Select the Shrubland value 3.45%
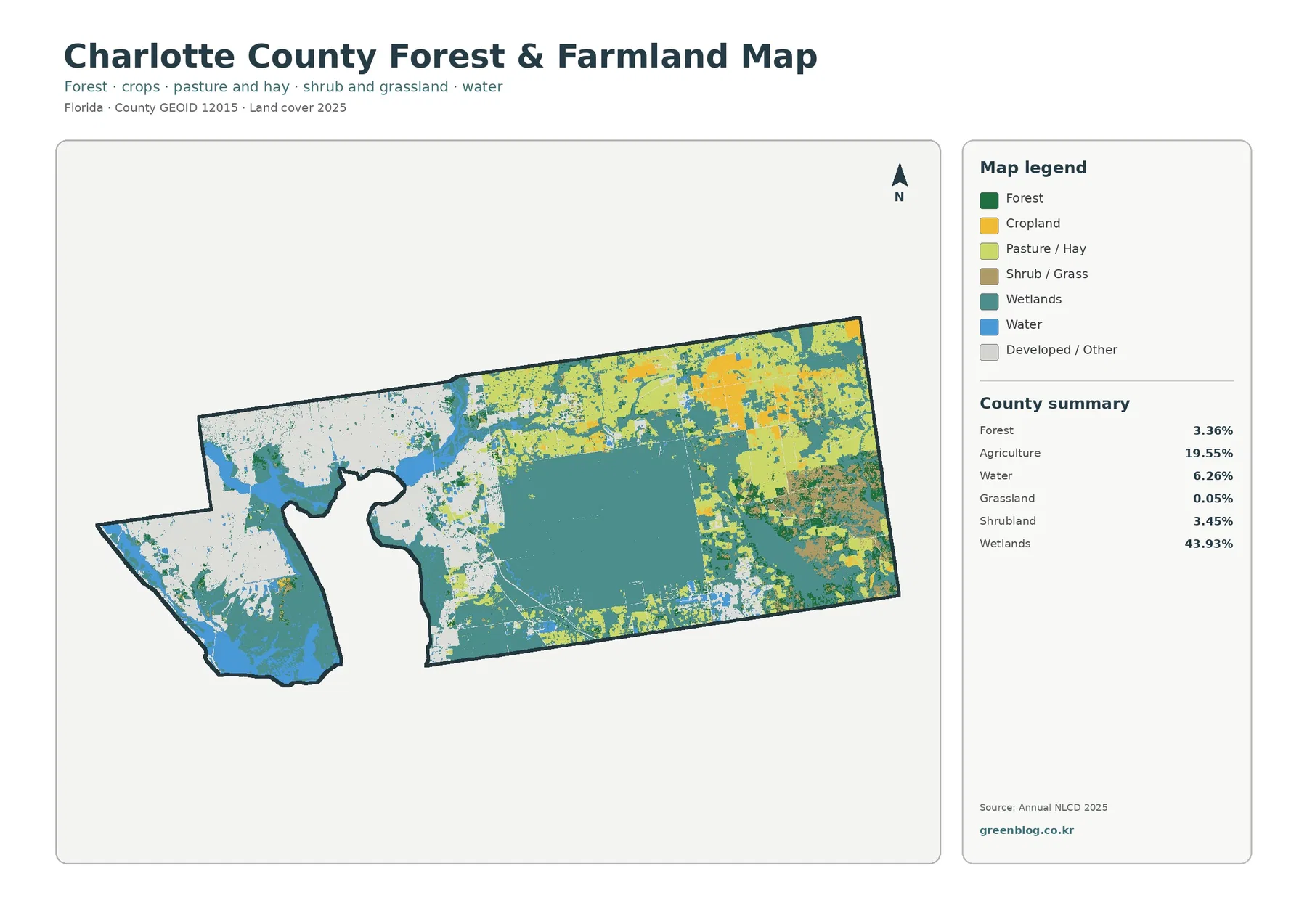This screenshot has width=1307, height=924. tap(1213, 521)
